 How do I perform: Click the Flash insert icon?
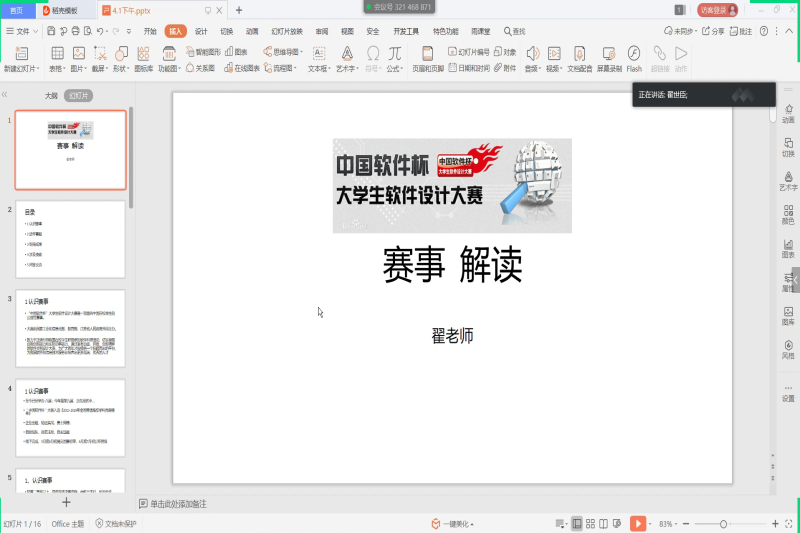pos(634,54)
